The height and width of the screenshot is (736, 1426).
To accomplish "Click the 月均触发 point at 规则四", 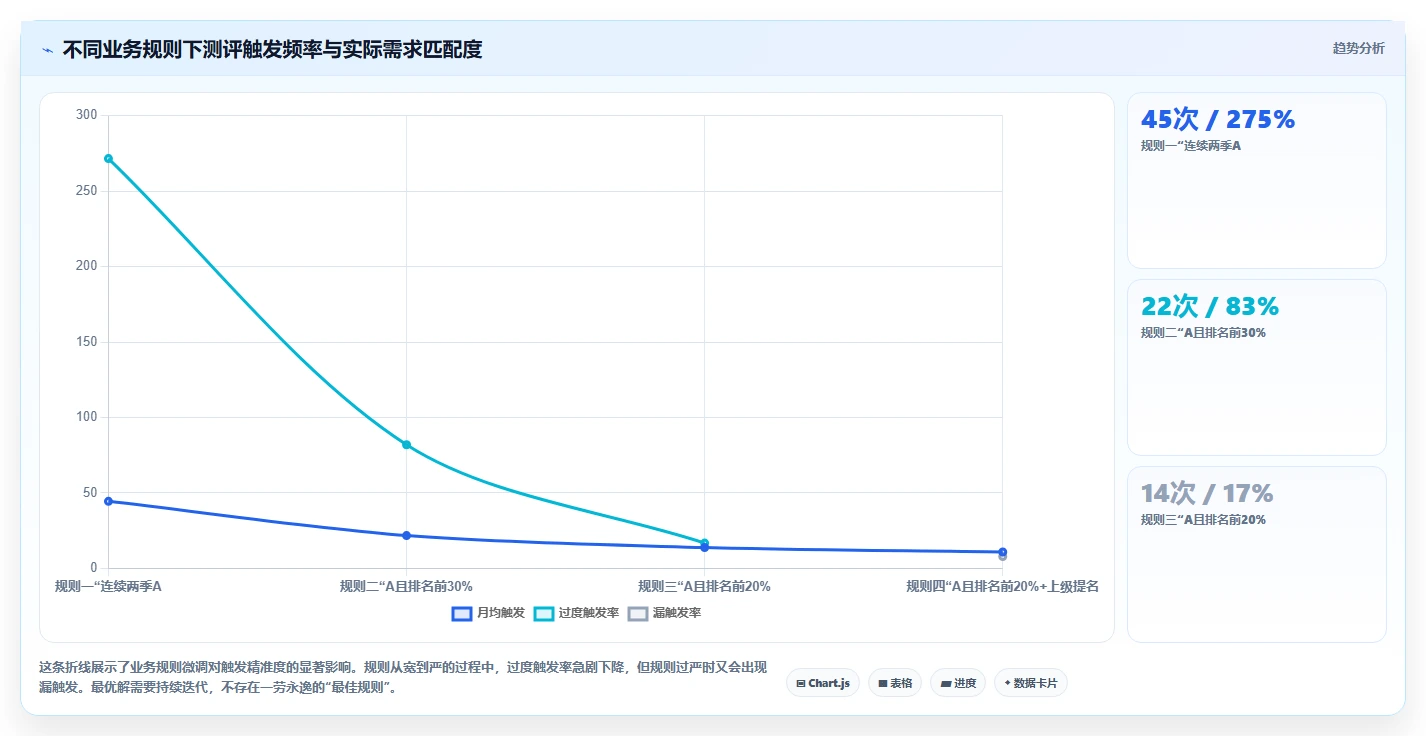I will [1002, 551].
